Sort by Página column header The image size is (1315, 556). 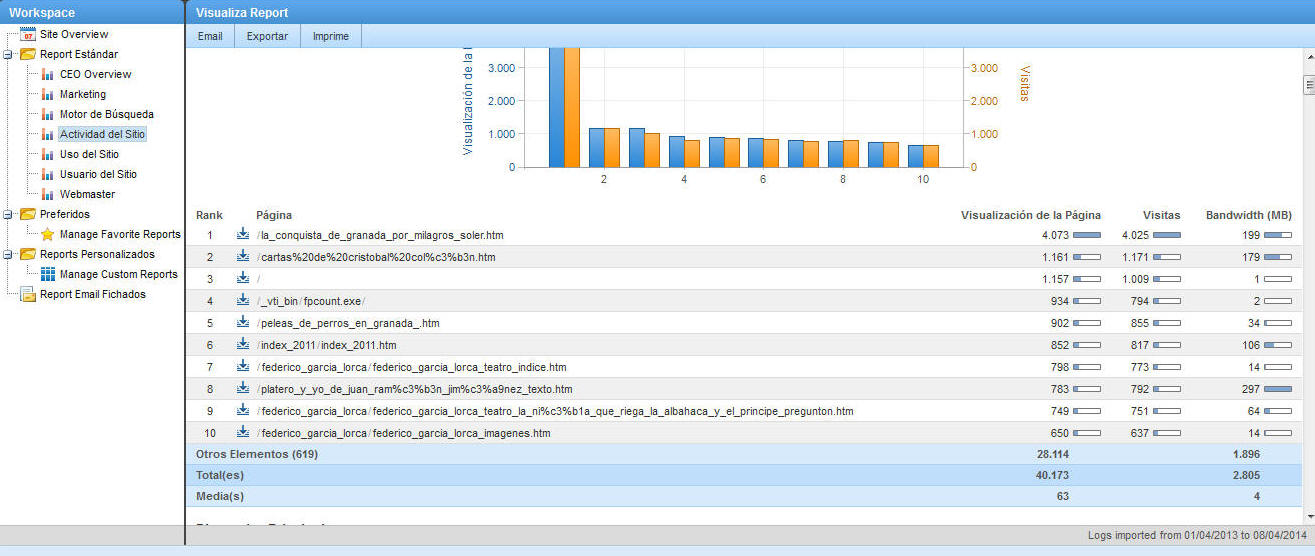coord(273,215)
